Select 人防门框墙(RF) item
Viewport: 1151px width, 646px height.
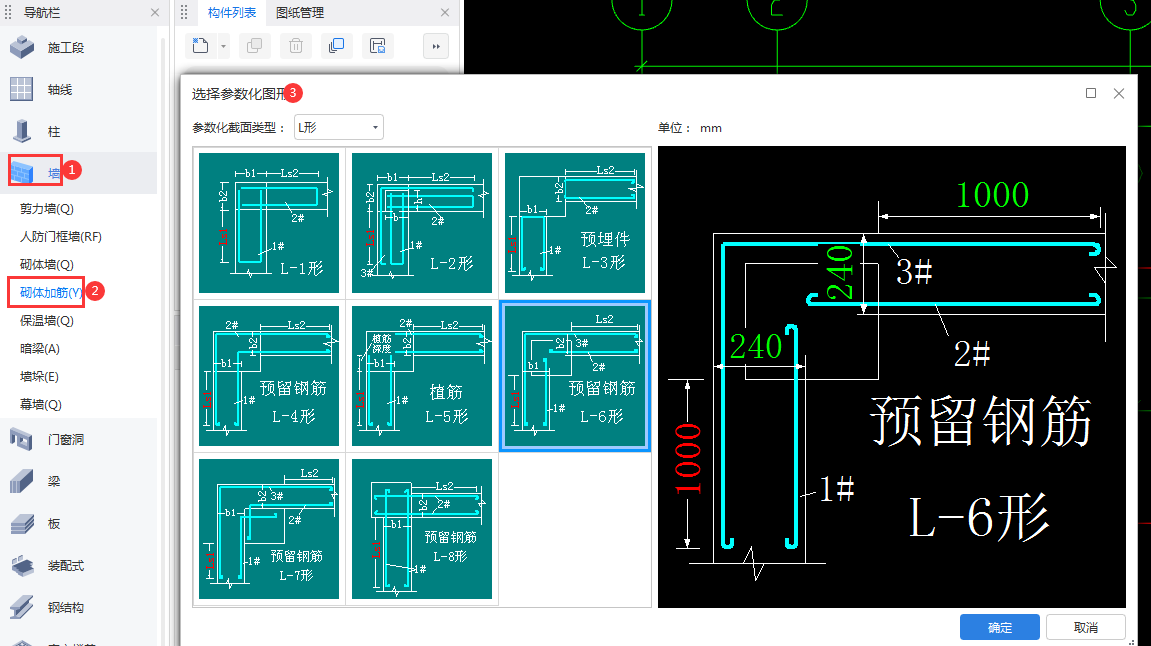61,236
